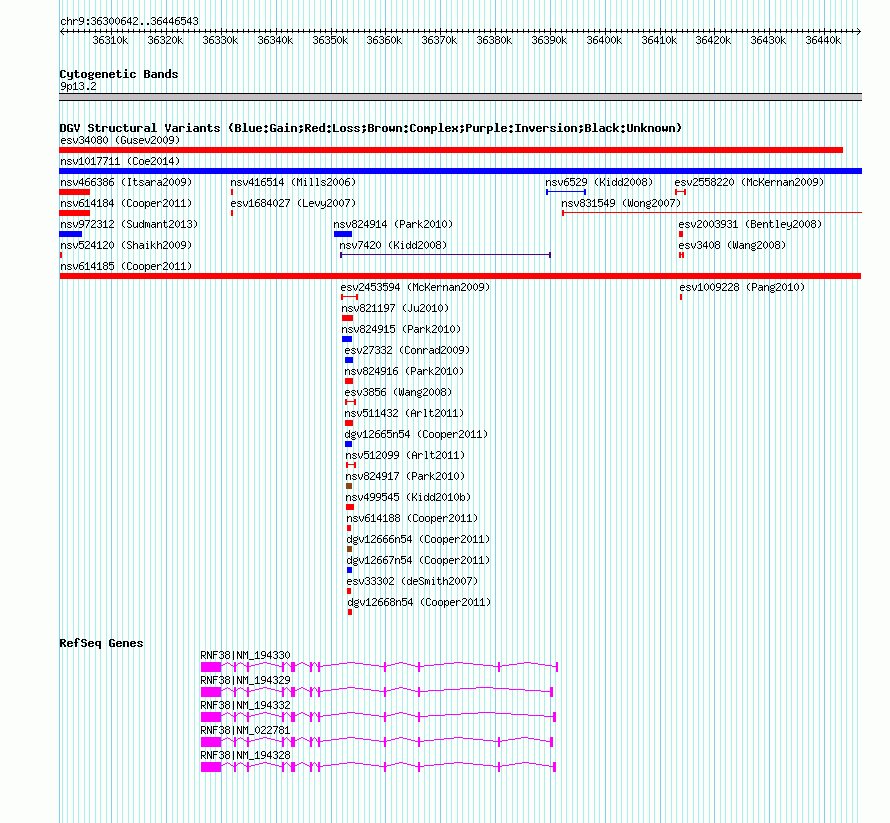The image size is (890, 823).
Task: Click dgv12668n54 (Cooper2011) label
Action: (x=419, y=602)
